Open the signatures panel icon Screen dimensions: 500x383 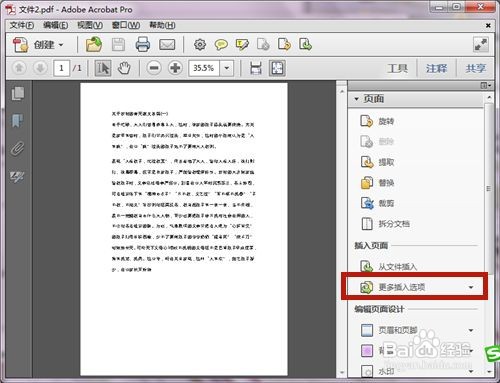(x=18, y=177)
